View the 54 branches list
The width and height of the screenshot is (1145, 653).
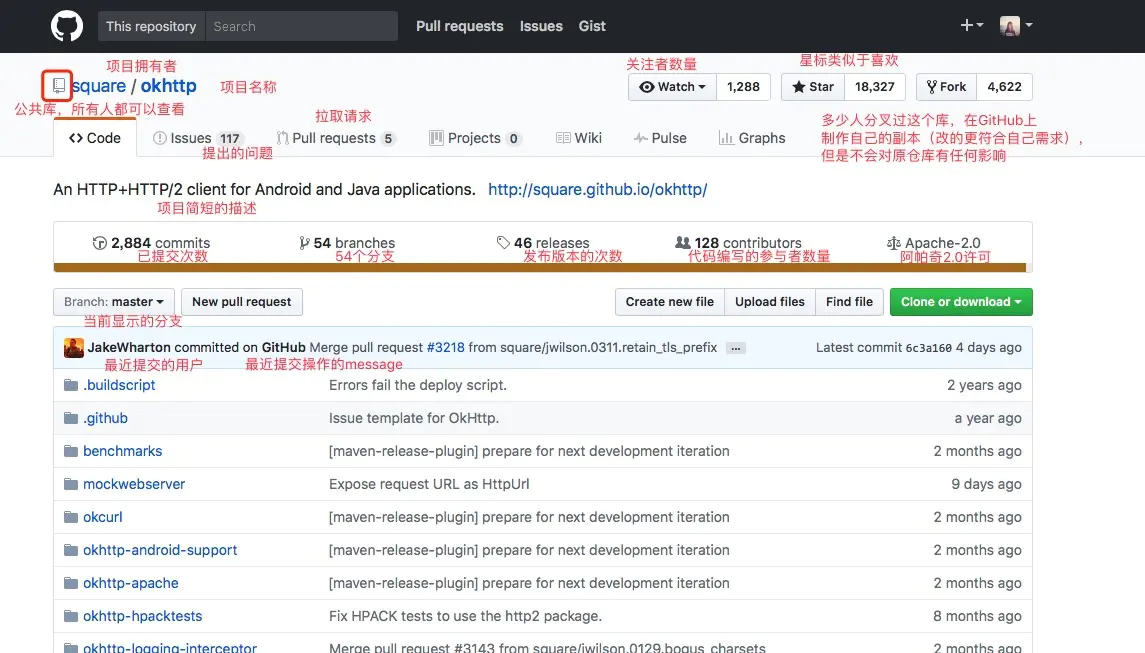(347, 243)
